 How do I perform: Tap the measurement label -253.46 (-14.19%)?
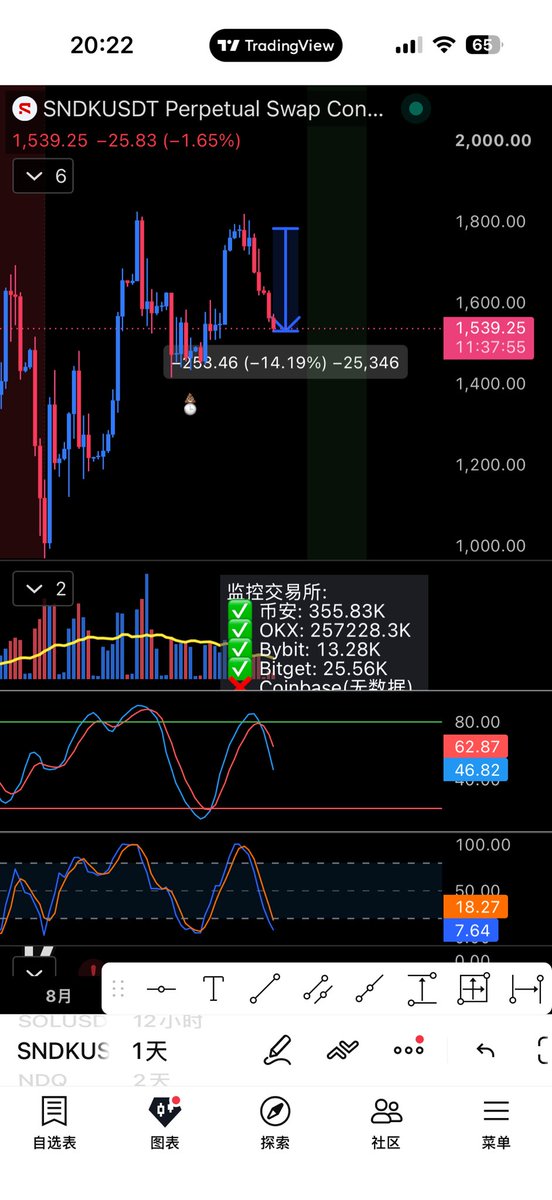pos(286,362)
